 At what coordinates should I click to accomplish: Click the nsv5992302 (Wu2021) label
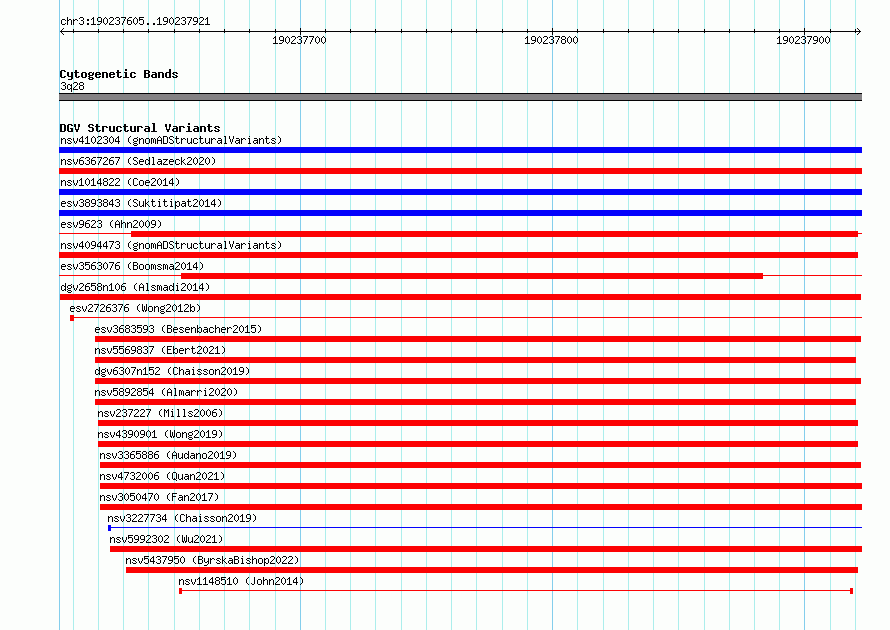coord(166,539)
